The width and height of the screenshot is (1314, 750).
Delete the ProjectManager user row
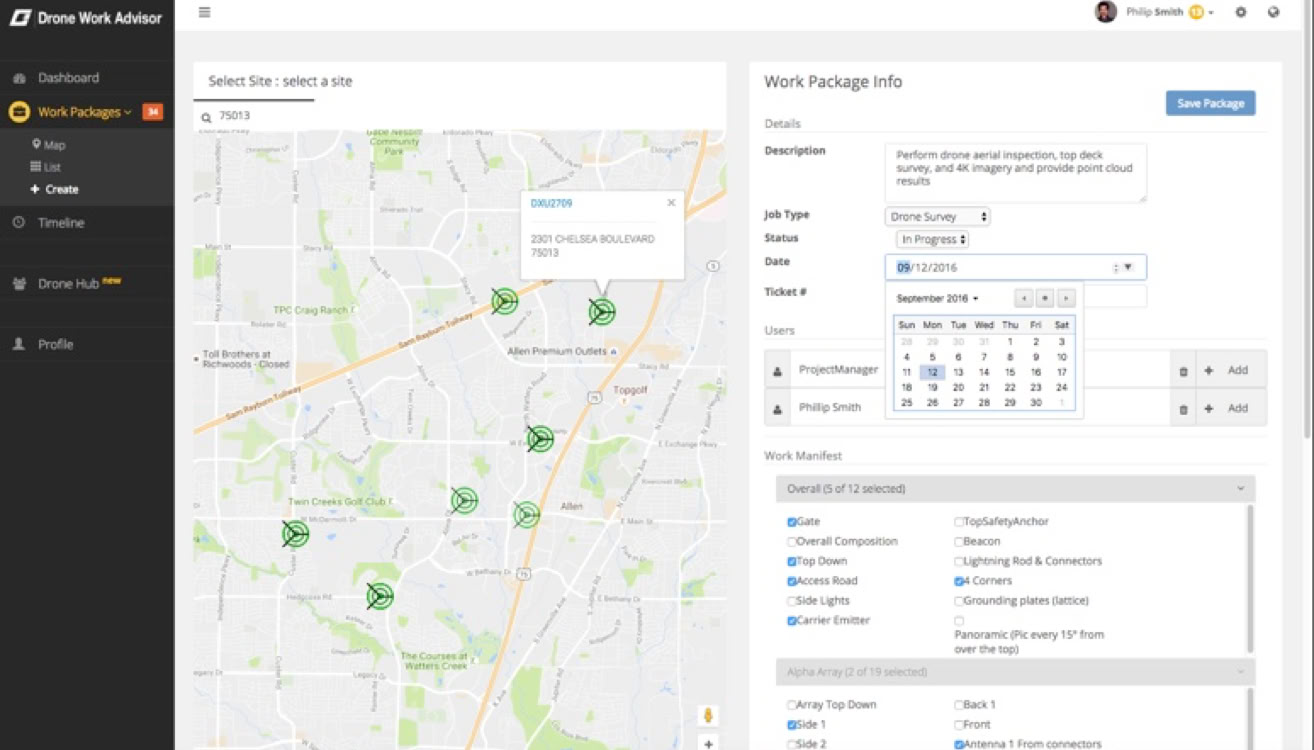point(1183,371)
